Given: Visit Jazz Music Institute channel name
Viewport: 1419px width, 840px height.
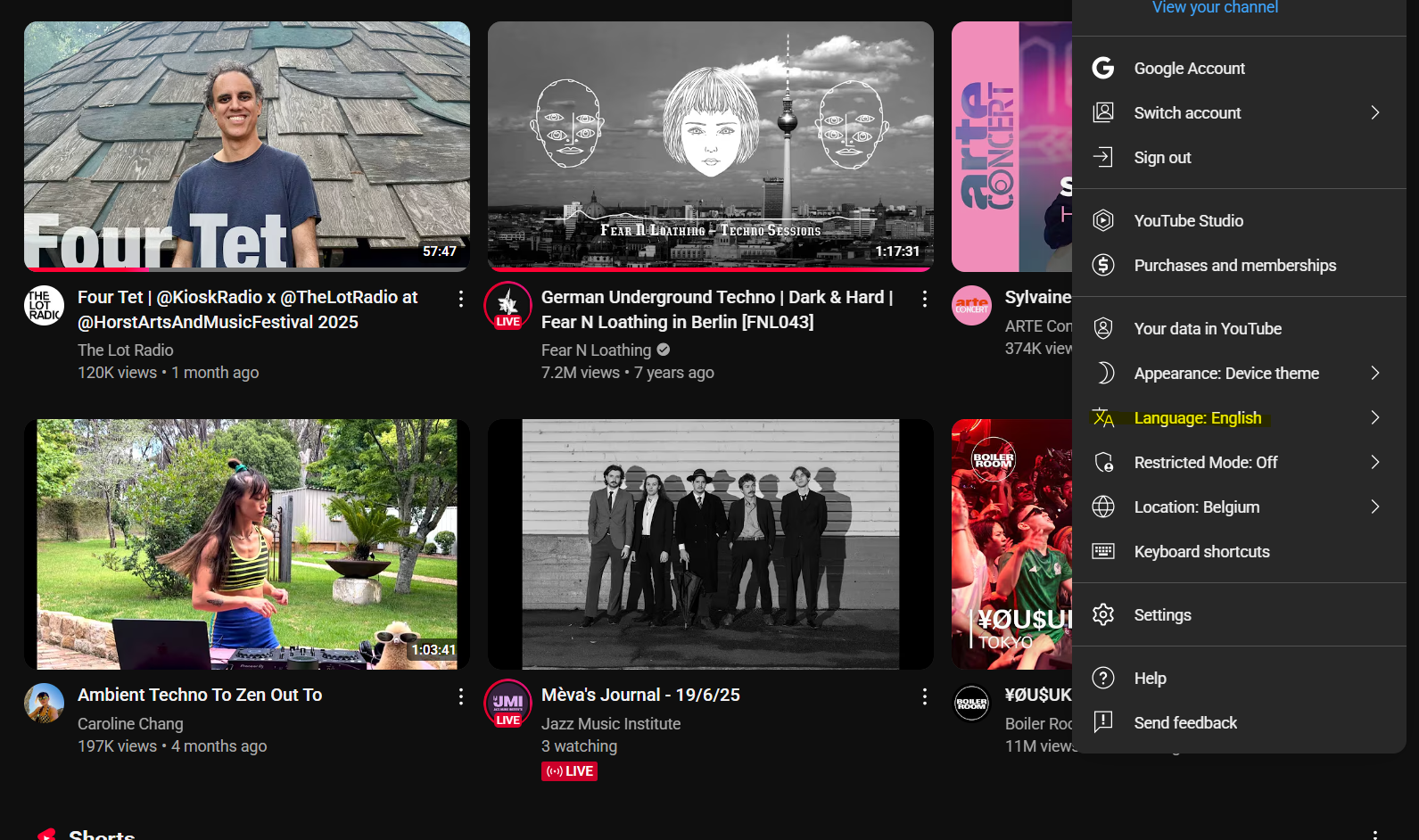Looking at the screenshot, I should 611,723.
